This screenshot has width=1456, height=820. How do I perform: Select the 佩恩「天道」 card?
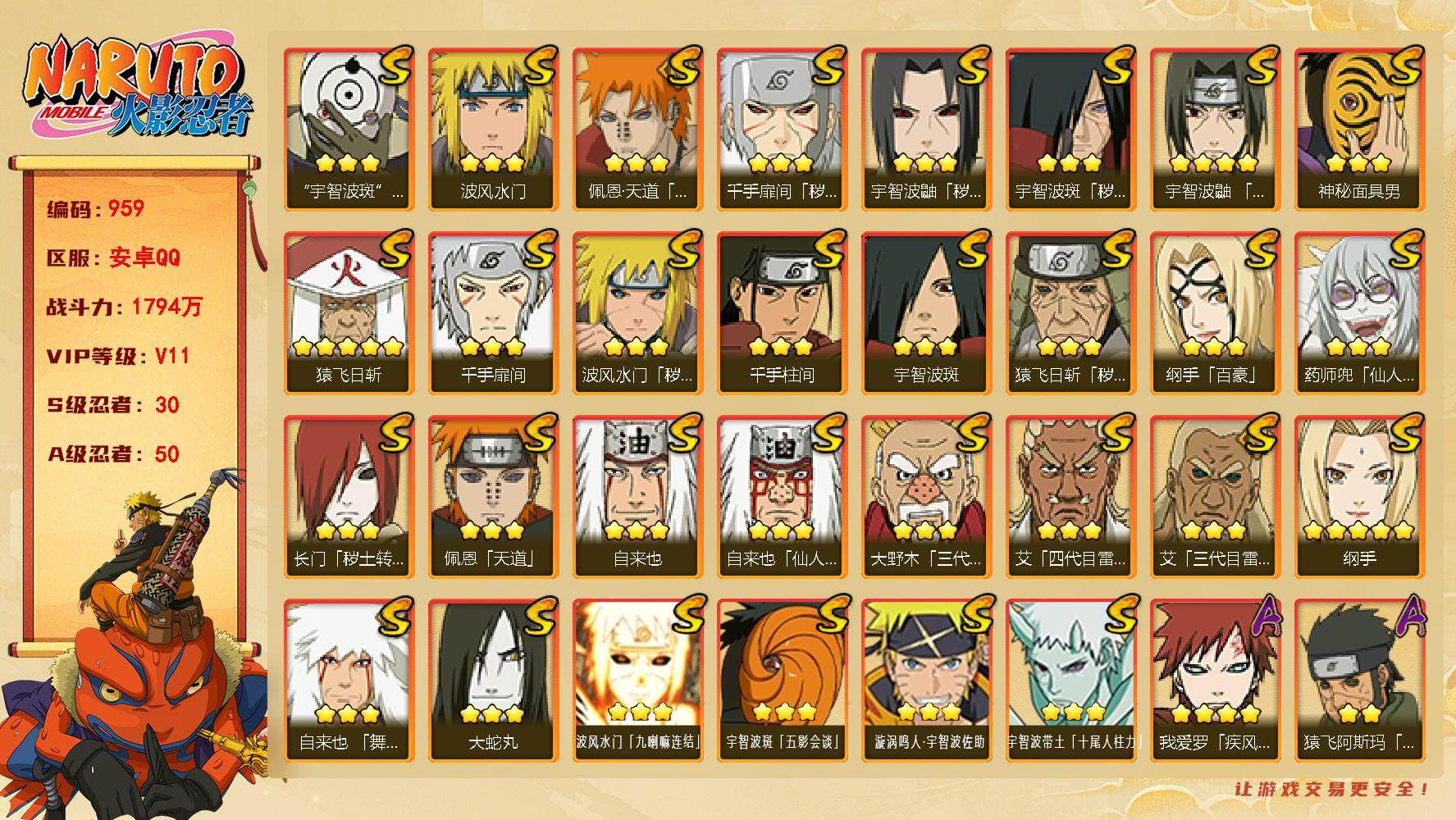coord(493,496)
